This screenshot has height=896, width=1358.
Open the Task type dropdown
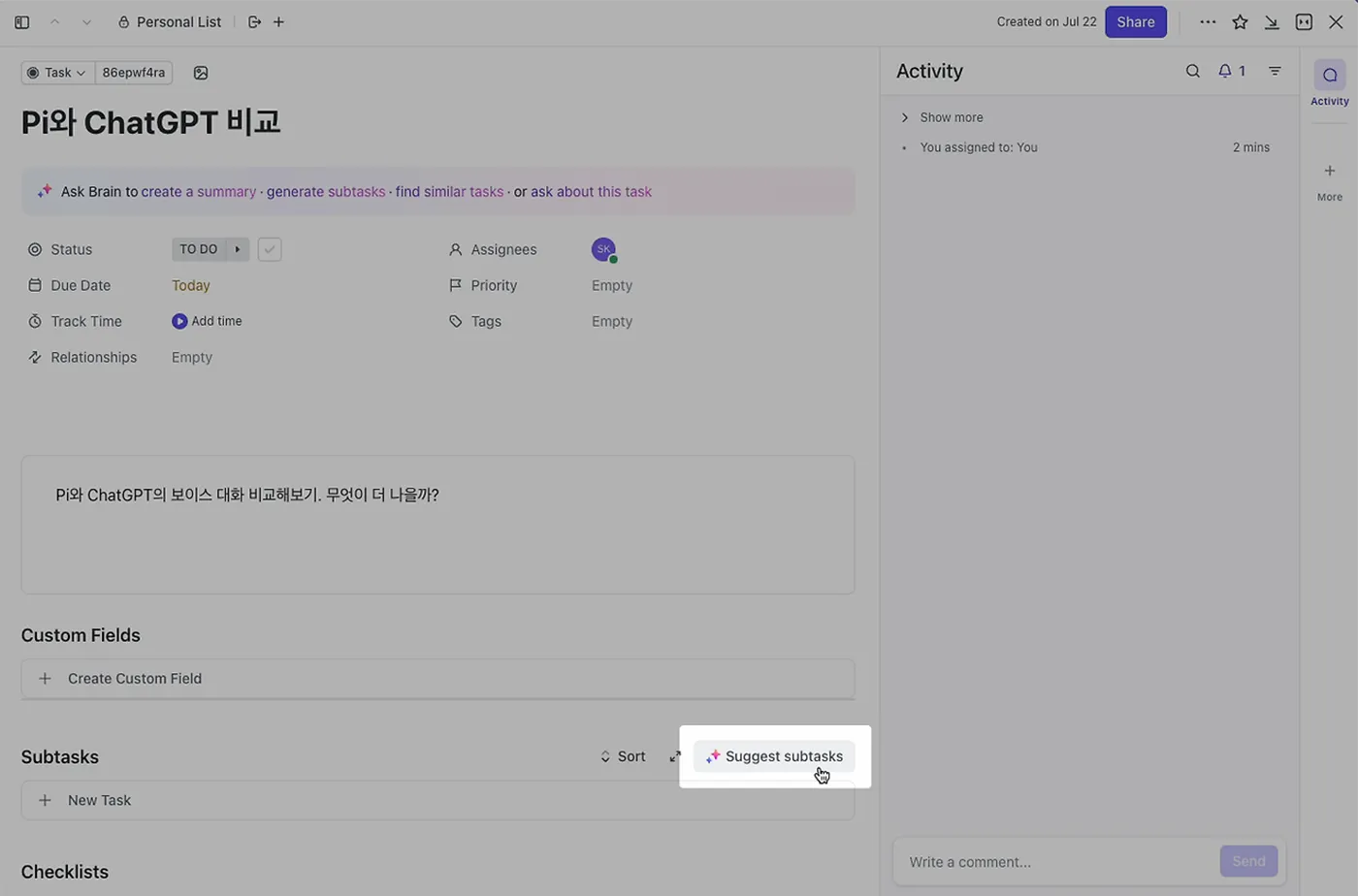point(57,73)
